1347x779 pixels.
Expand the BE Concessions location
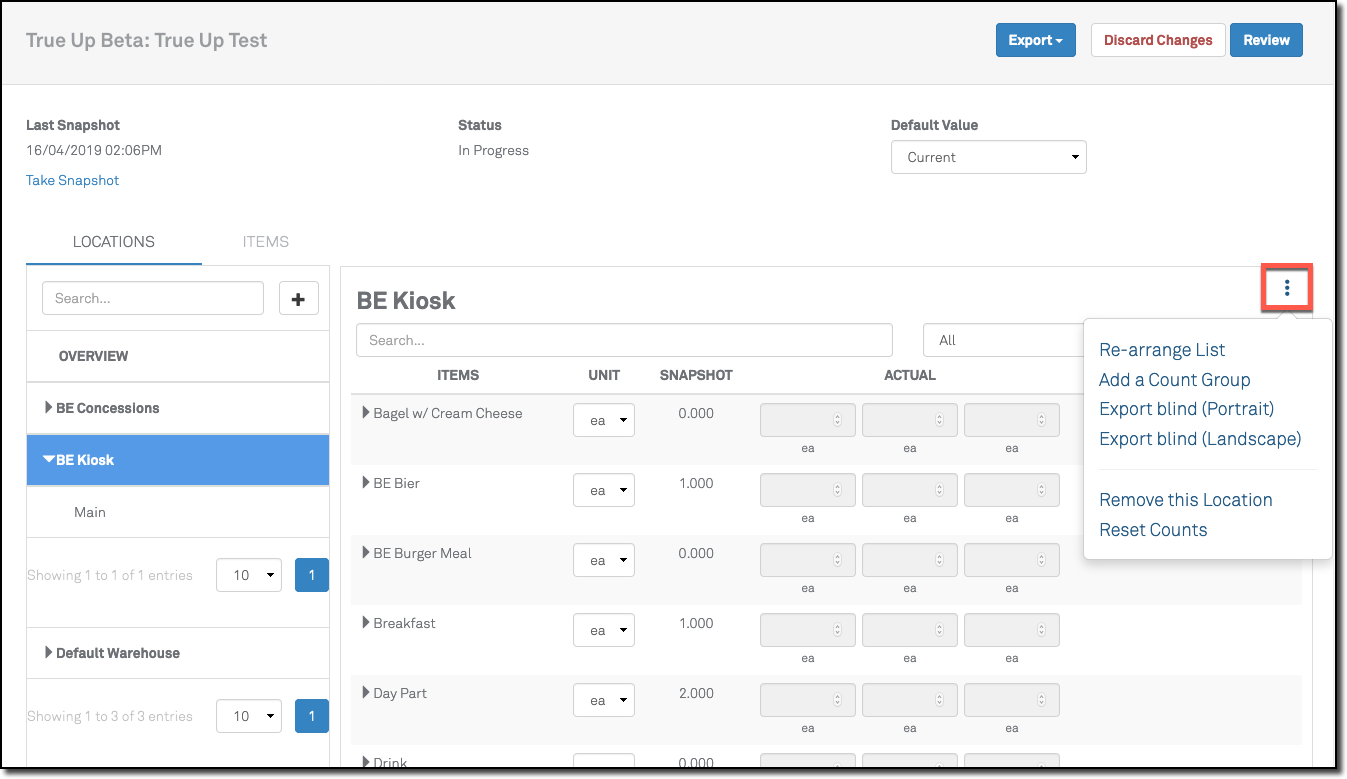49,408
